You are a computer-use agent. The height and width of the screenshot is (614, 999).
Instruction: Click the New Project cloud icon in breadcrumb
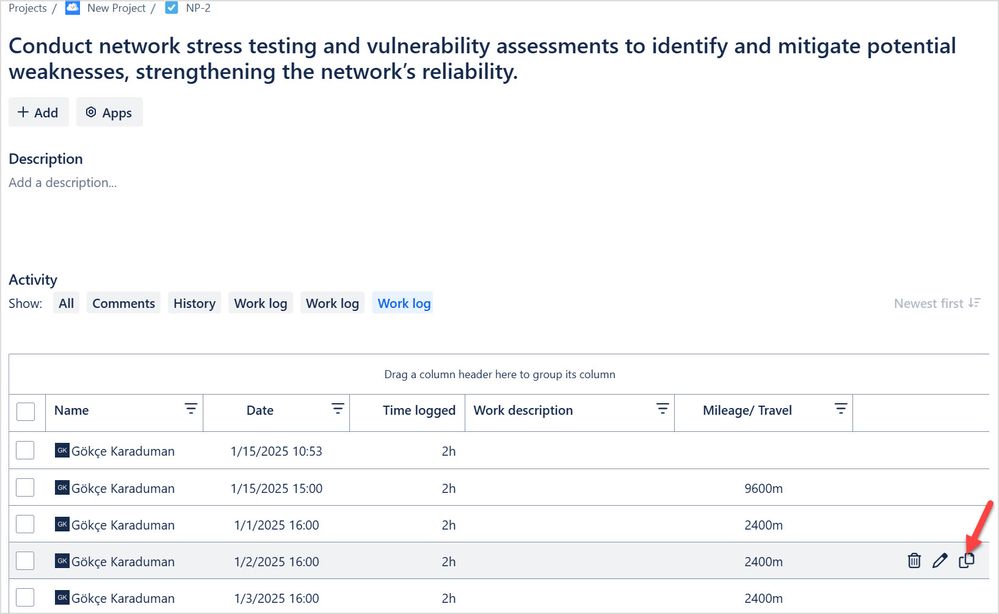pyautogui.click(x=73, y=8)
